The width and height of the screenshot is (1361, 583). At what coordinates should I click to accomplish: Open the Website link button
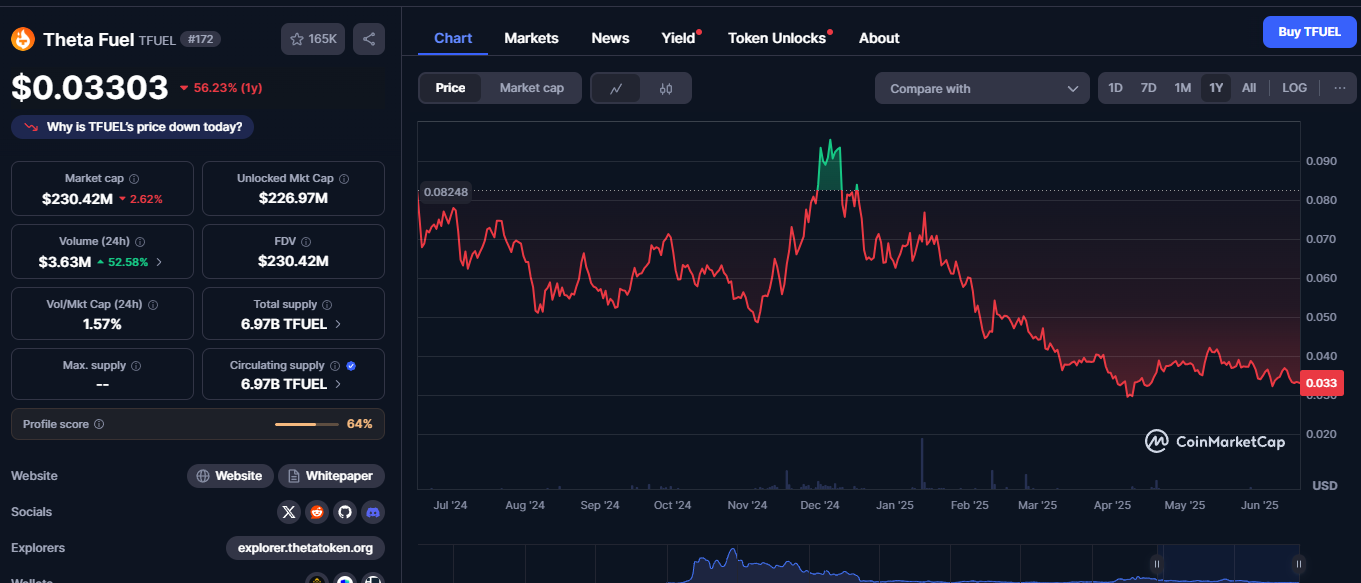230,476
